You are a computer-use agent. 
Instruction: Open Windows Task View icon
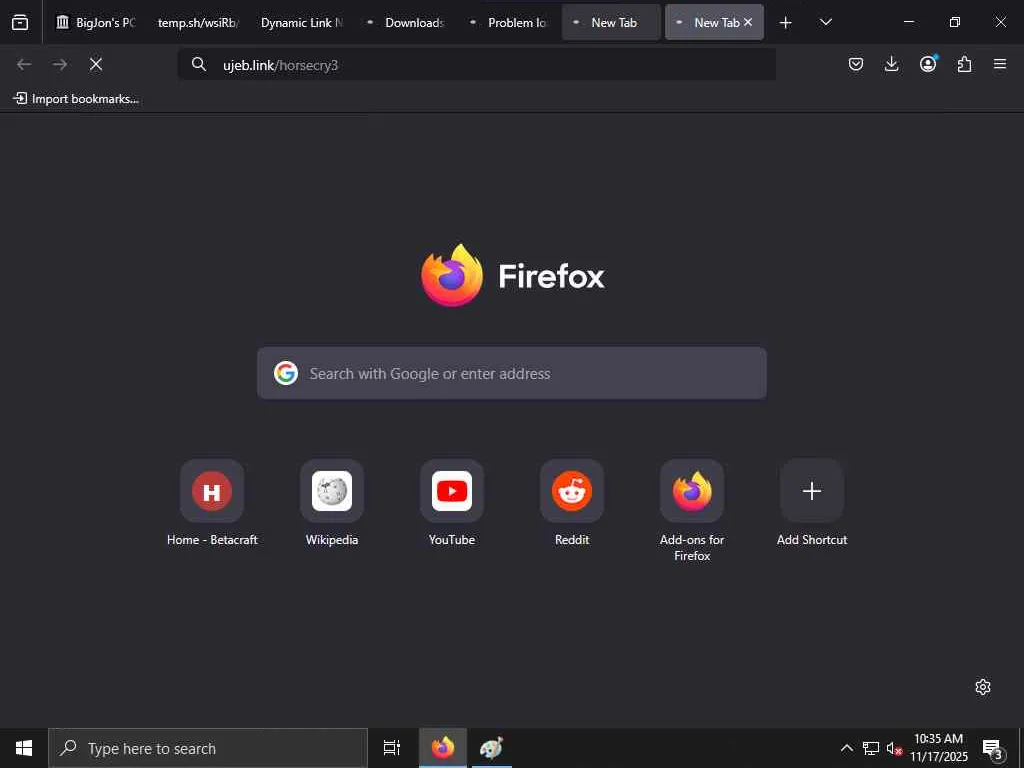tap(392, 748)
